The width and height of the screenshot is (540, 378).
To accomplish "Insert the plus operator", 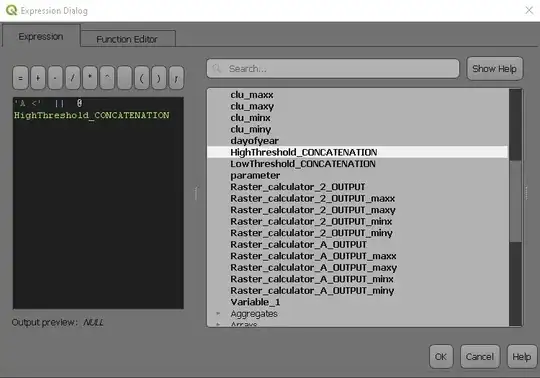I will tap(38, 78).
